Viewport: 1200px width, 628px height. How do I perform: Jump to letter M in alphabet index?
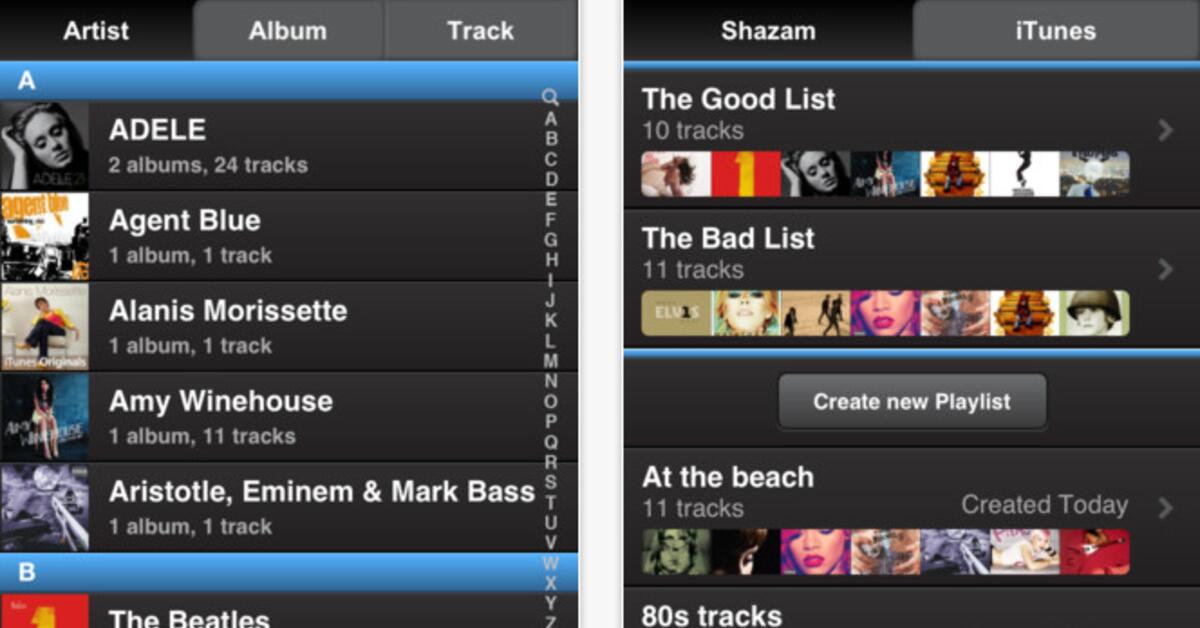pyautogui.click(x=551, y=361)
